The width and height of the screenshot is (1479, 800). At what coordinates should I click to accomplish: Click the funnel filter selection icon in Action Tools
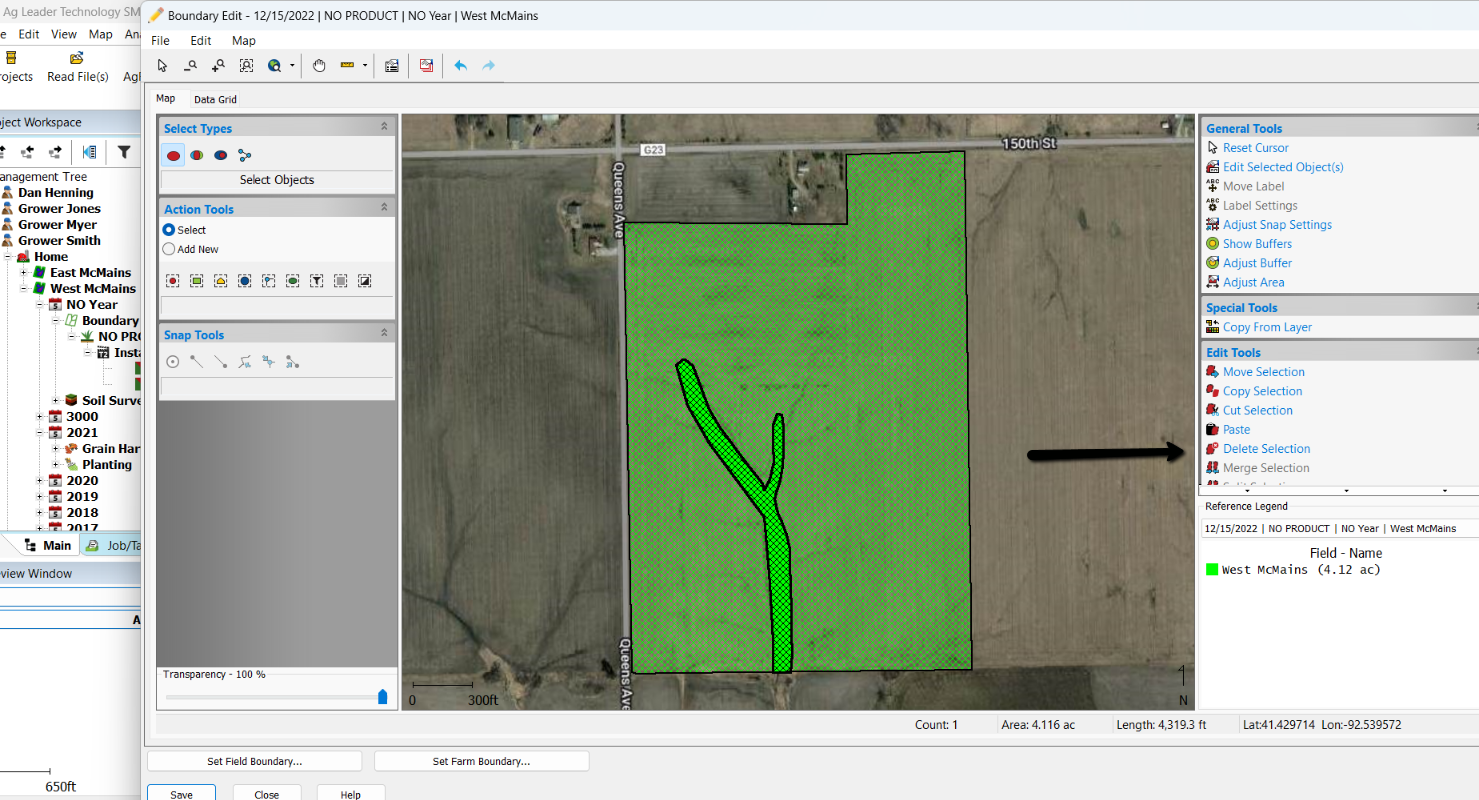[316, 281]
